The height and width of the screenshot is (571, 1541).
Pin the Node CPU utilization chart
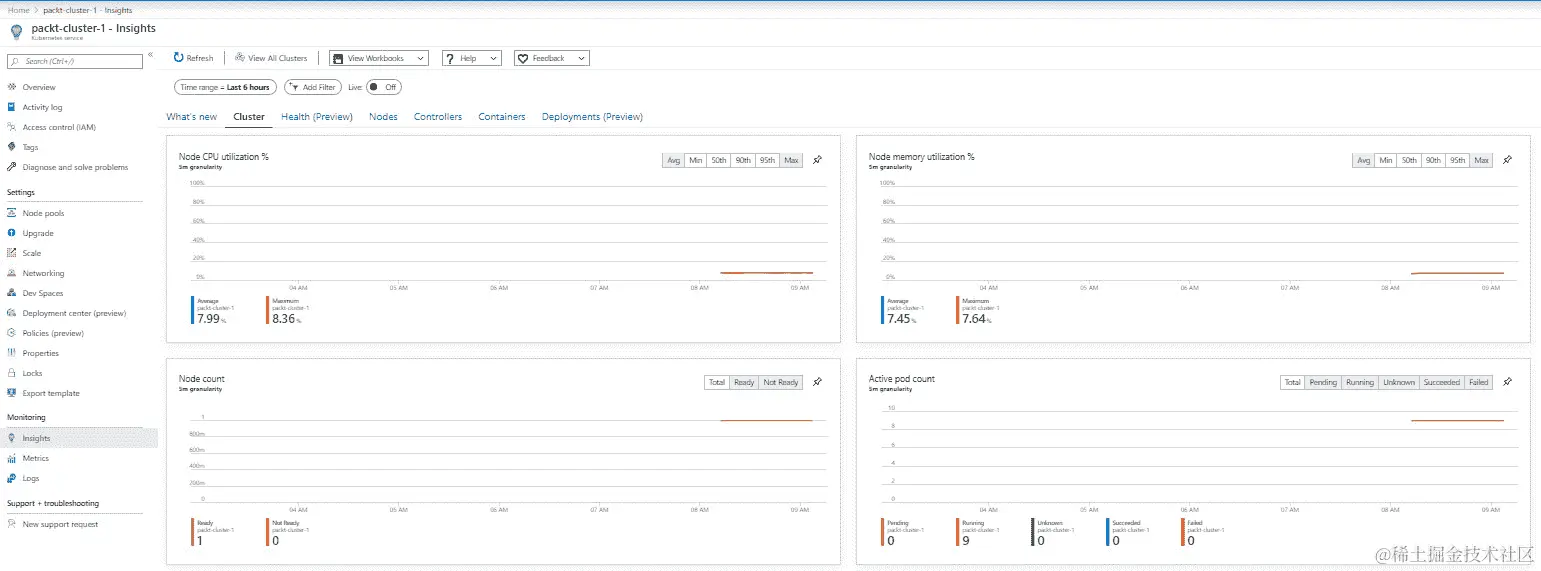(817, 160)
